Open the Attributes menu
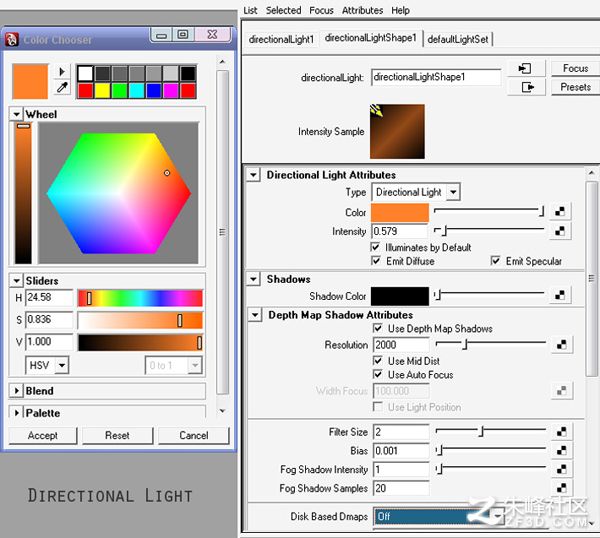This screenshot has height=538, width=600. click(x=362, y=10)
